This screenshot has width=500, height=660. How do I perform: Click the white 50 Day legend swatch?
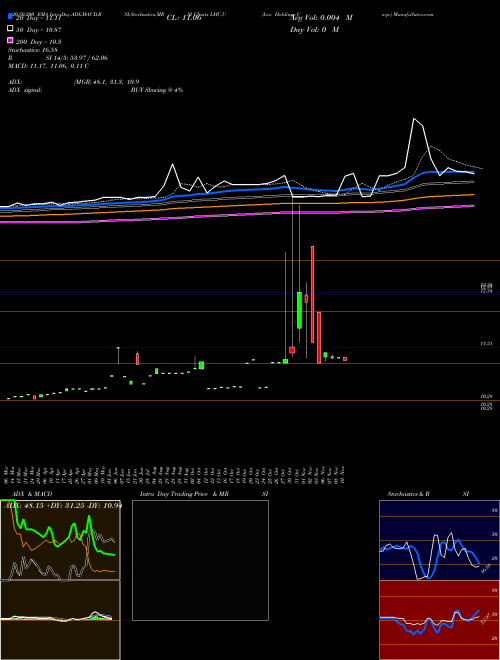point(10,29)
